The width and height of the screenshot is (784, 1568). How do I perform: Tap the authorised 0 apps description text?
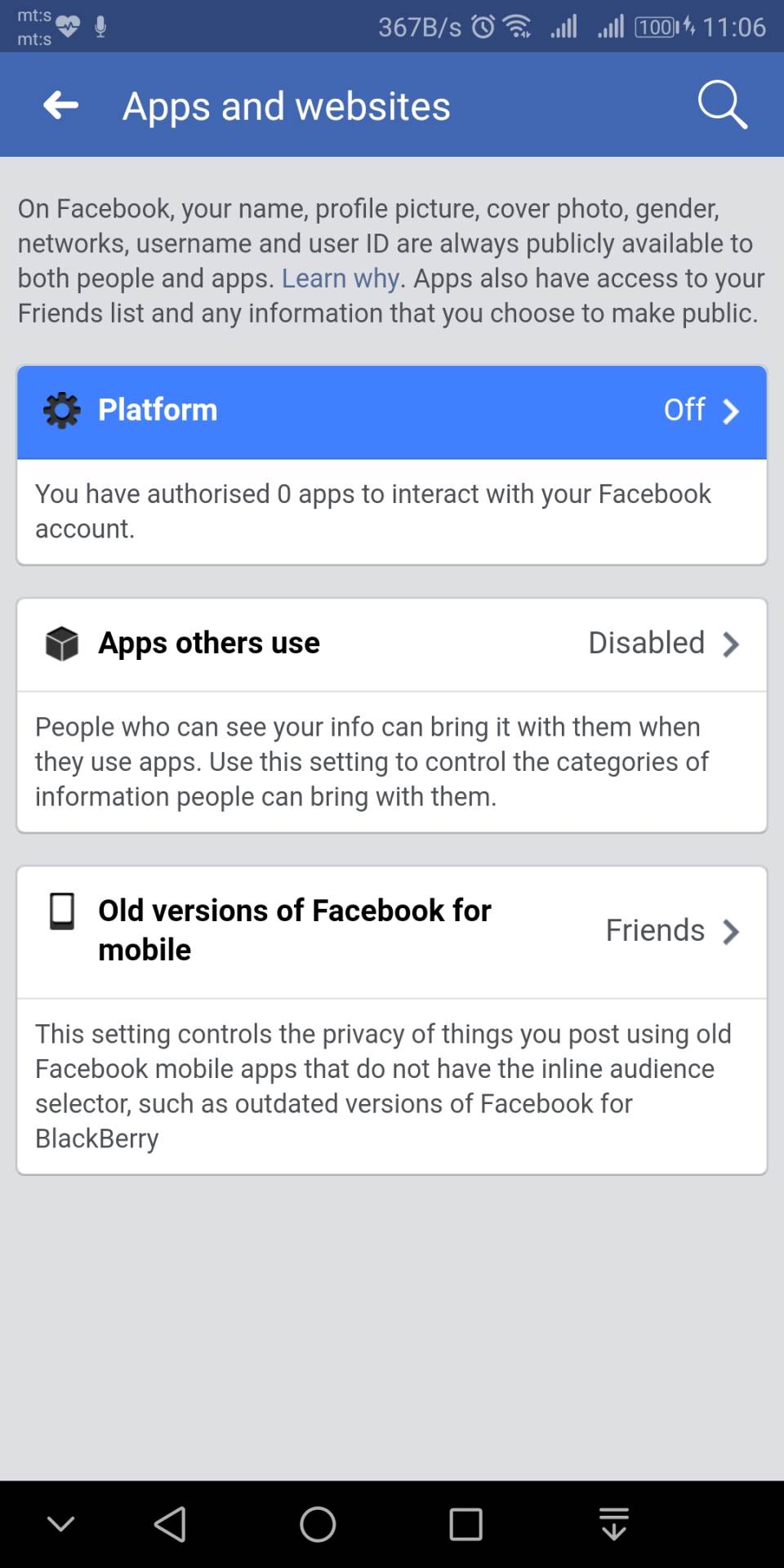[x=372, y=511]
